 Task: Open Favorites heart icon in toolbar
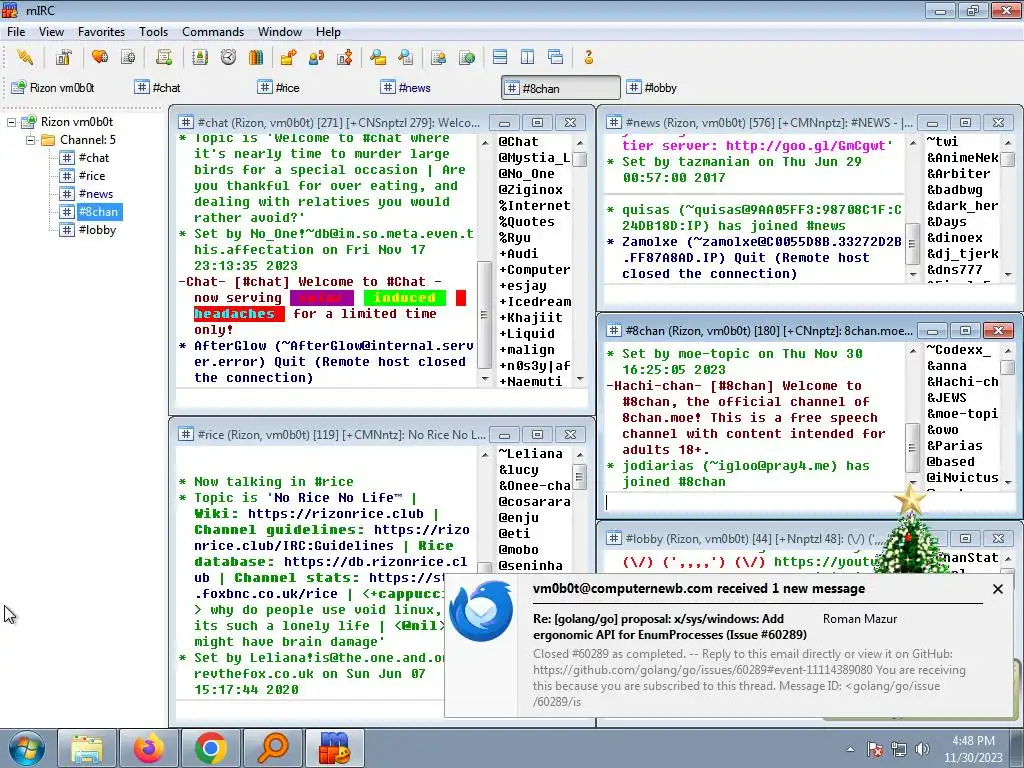click(100, 57)
